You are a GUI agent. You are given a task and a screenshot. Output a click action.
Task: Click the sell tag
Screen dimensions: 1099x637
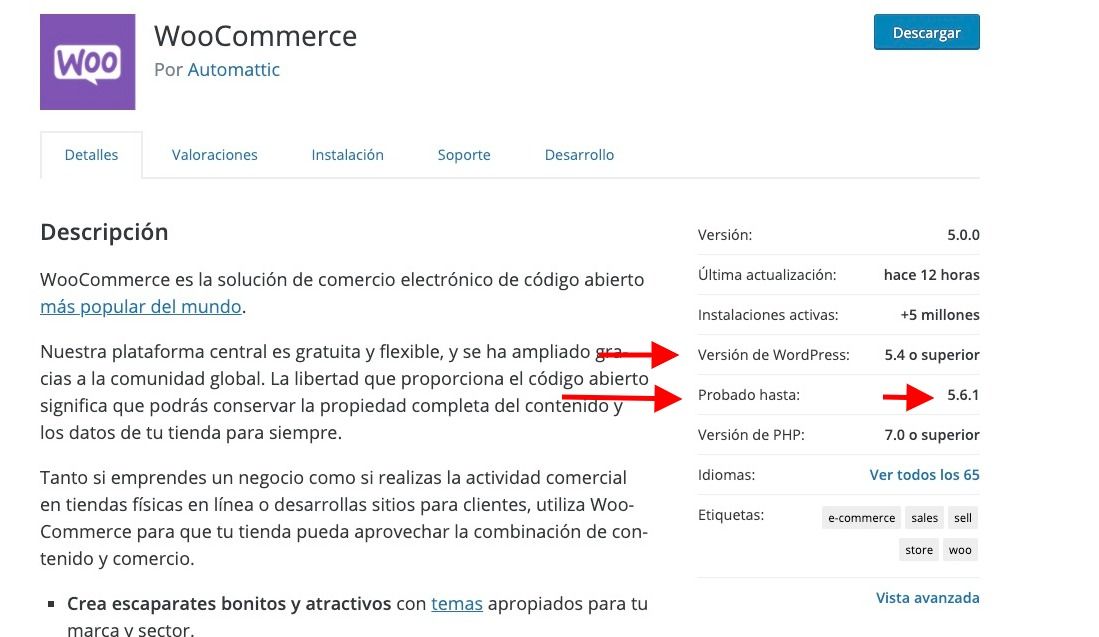tap(963, 518)
